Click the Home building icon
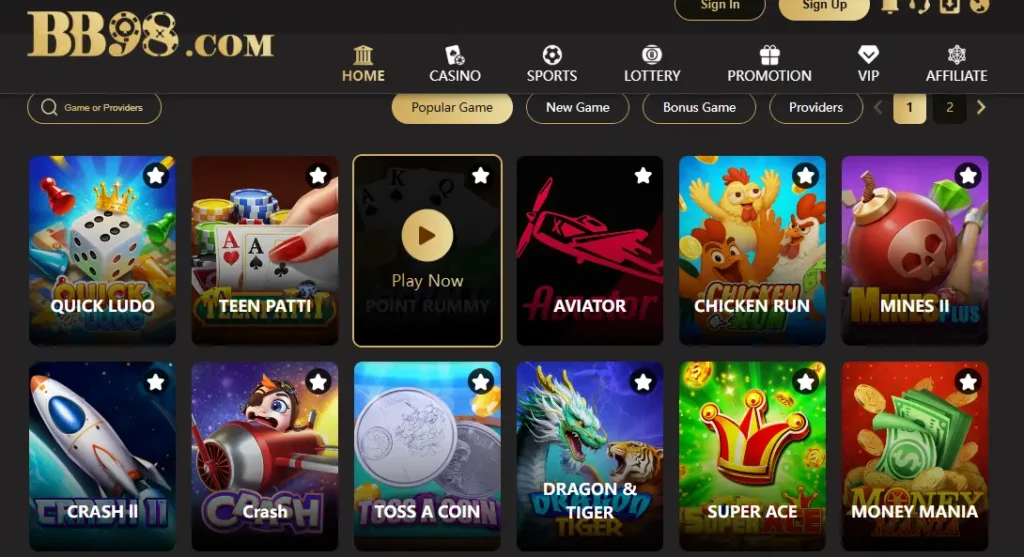The width and height of the screenshot is (1024, 557). coord(363,55)
